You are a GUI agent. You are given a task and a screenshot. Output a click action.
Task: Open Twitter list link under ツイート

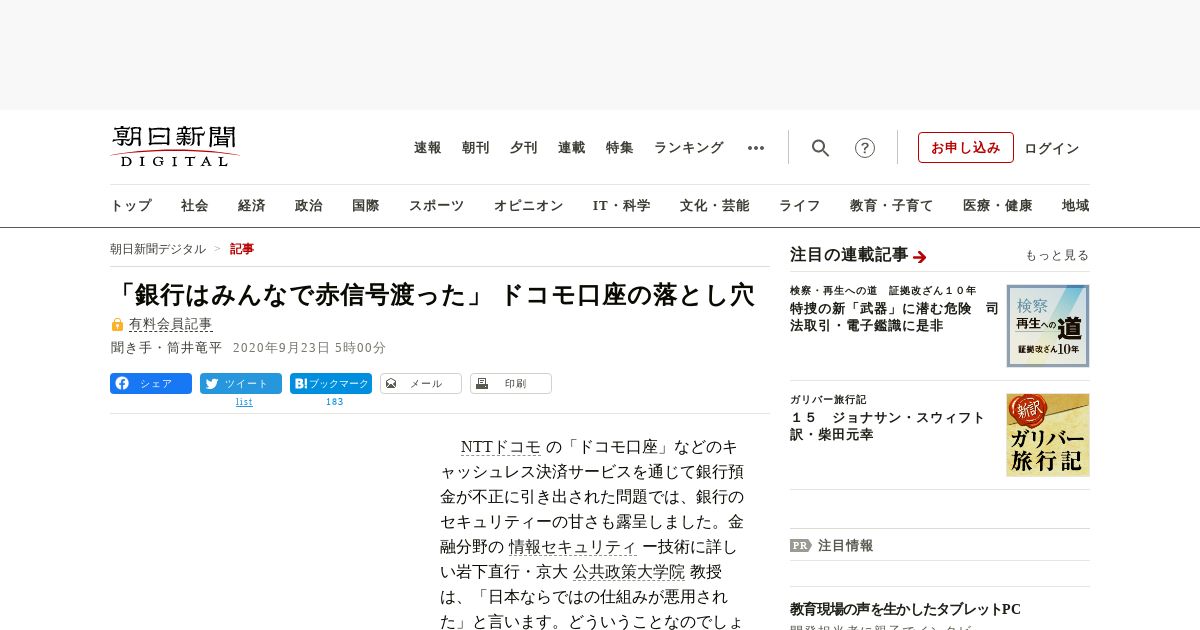tap(244, 402)
